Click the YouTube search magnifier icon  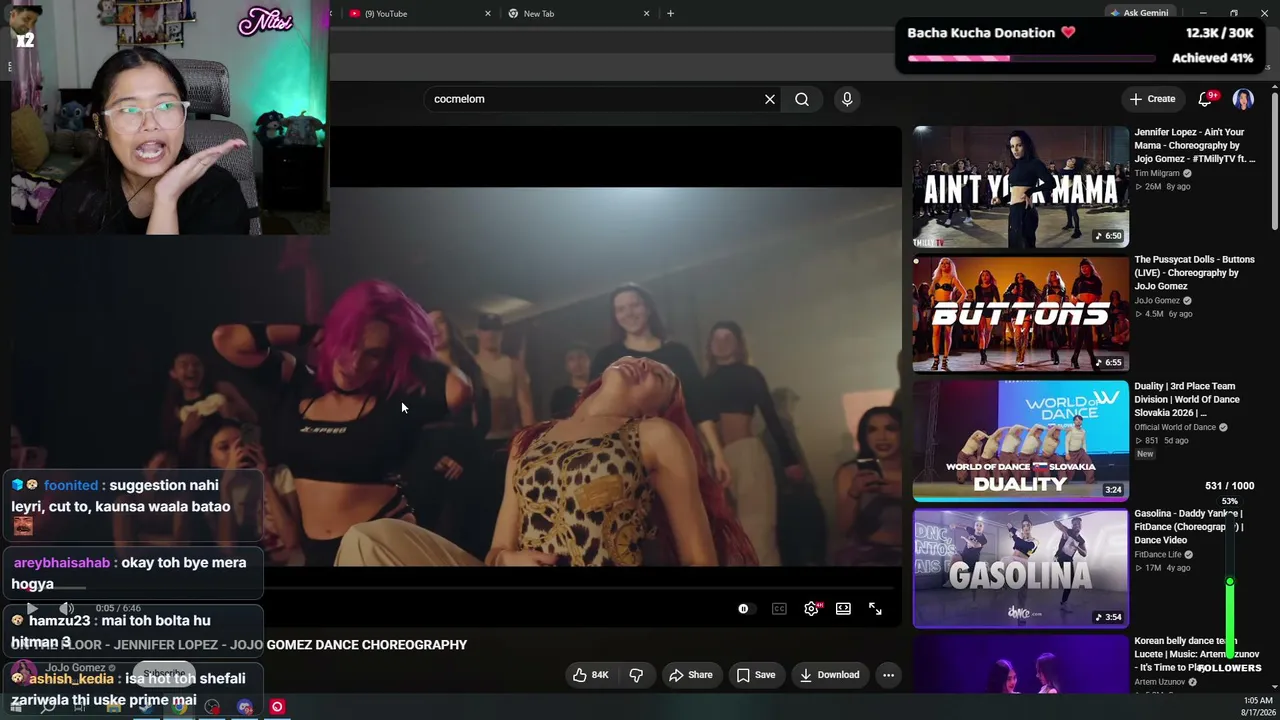click(802, 99)
